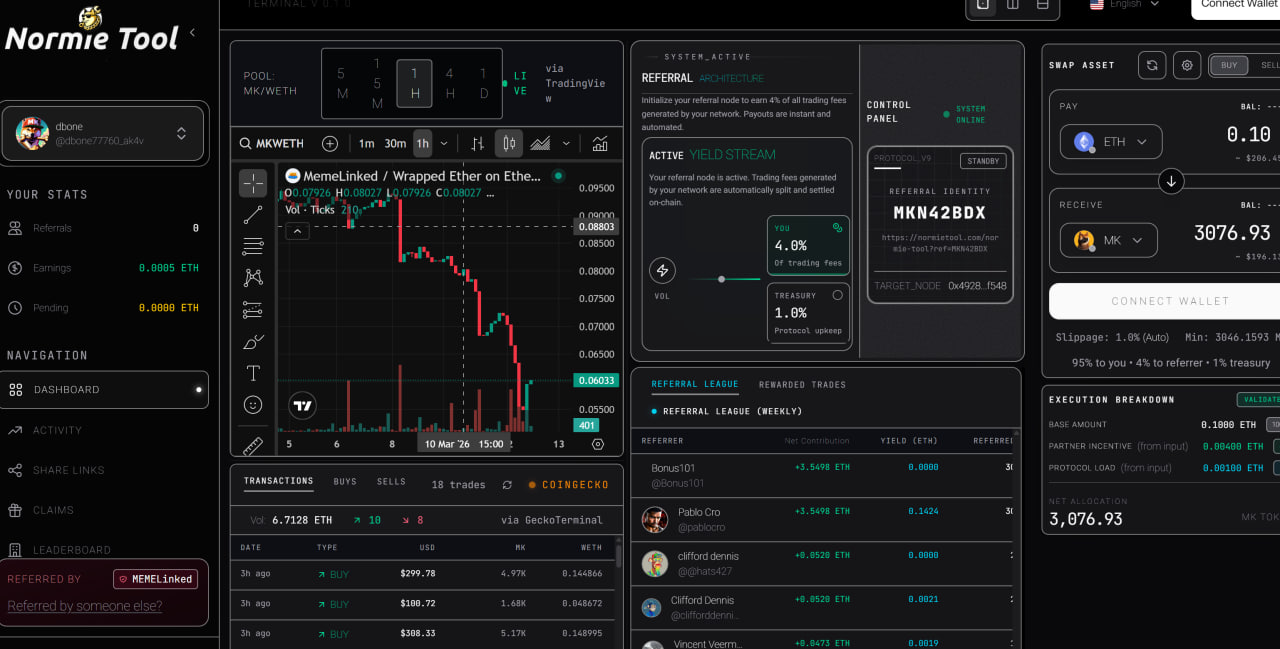
Task: Open the MK receive token dropdown
Action: point(1108,240)
